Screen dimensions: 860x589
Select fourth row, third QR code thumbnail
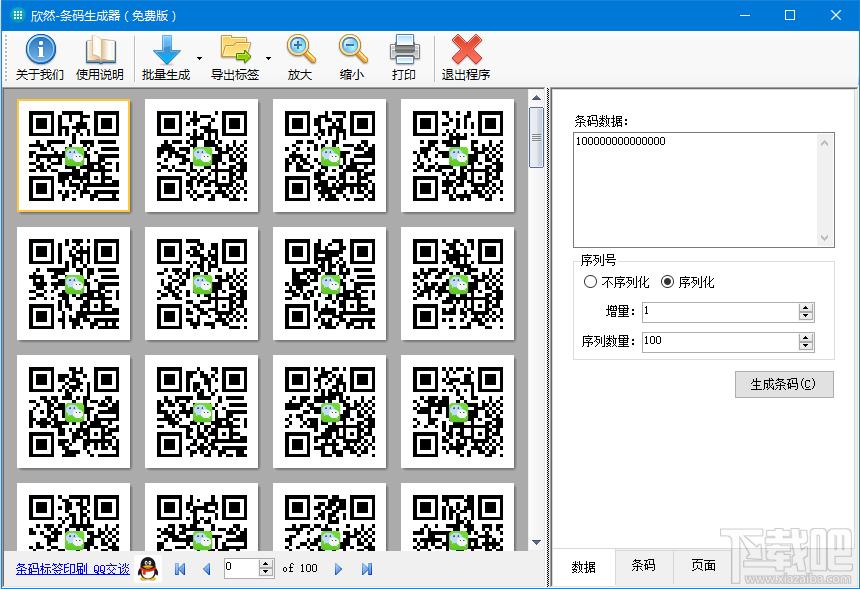[x=330, y=517]
